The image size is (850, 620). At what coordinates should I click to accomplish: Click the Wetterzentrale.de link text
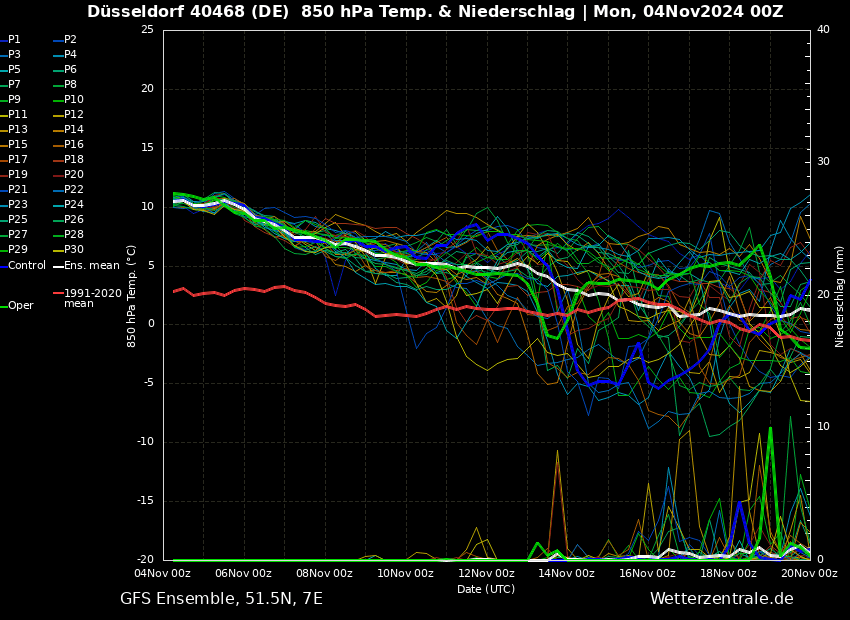pos(721,599)
